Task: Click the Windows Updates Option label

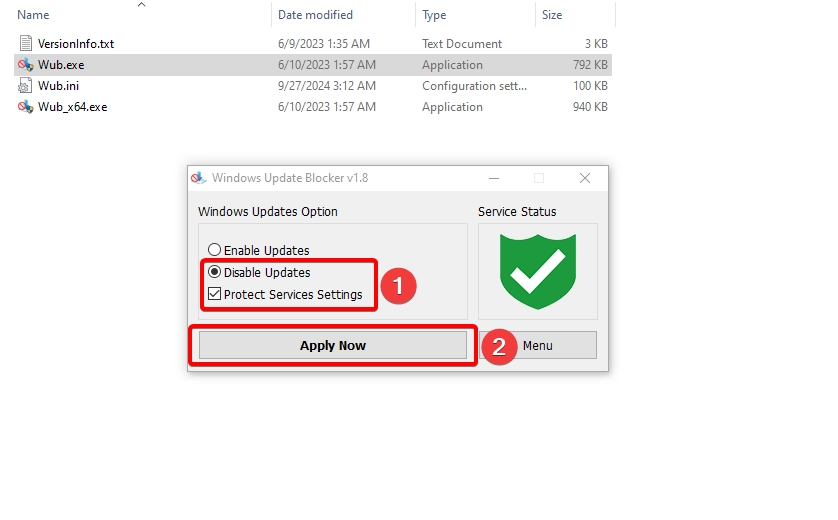Action: 268,212
